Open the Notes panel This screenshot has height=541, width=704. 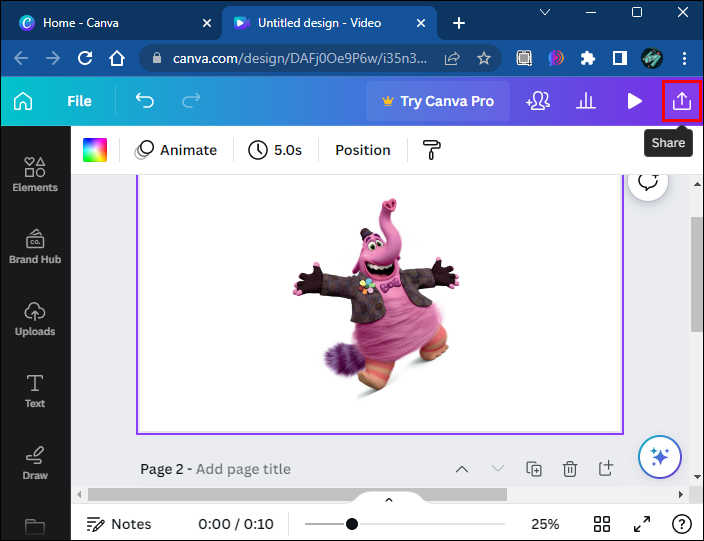119,524
